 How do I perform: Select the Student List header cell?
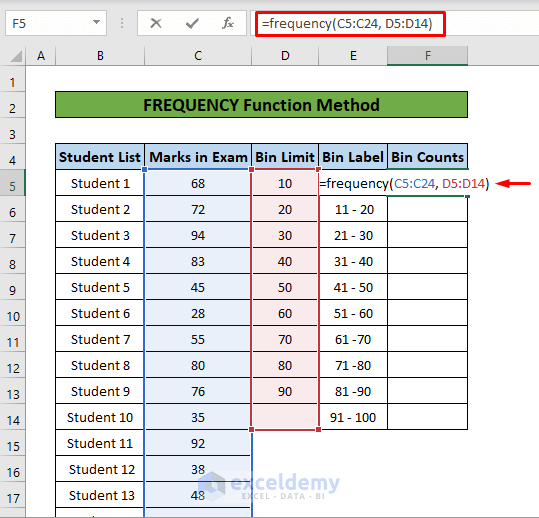pyautogui.click(x=100, y=157)
